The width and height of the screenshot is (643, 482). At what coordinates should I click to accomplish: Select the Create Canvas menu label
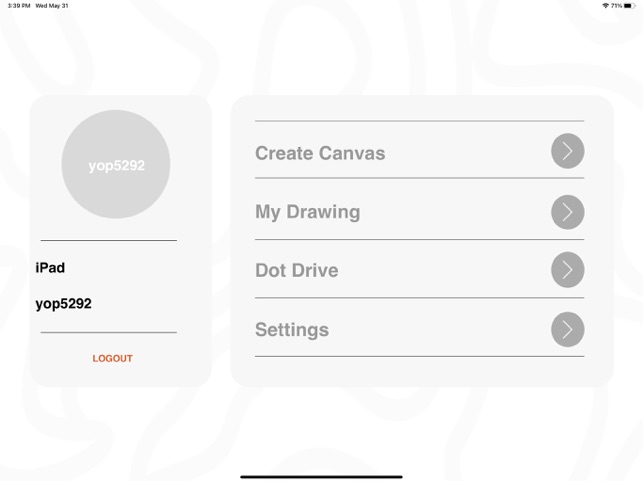pos(320,153)
